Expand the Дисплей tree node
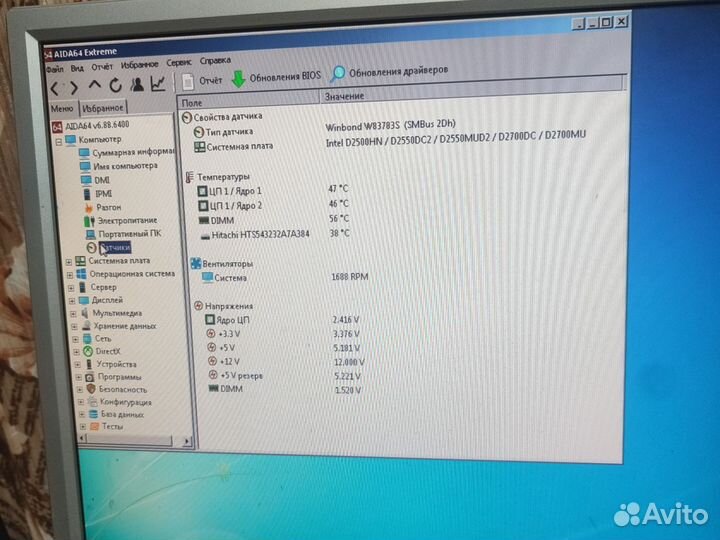Screen dimensions: 720x540 pos(69,300)
